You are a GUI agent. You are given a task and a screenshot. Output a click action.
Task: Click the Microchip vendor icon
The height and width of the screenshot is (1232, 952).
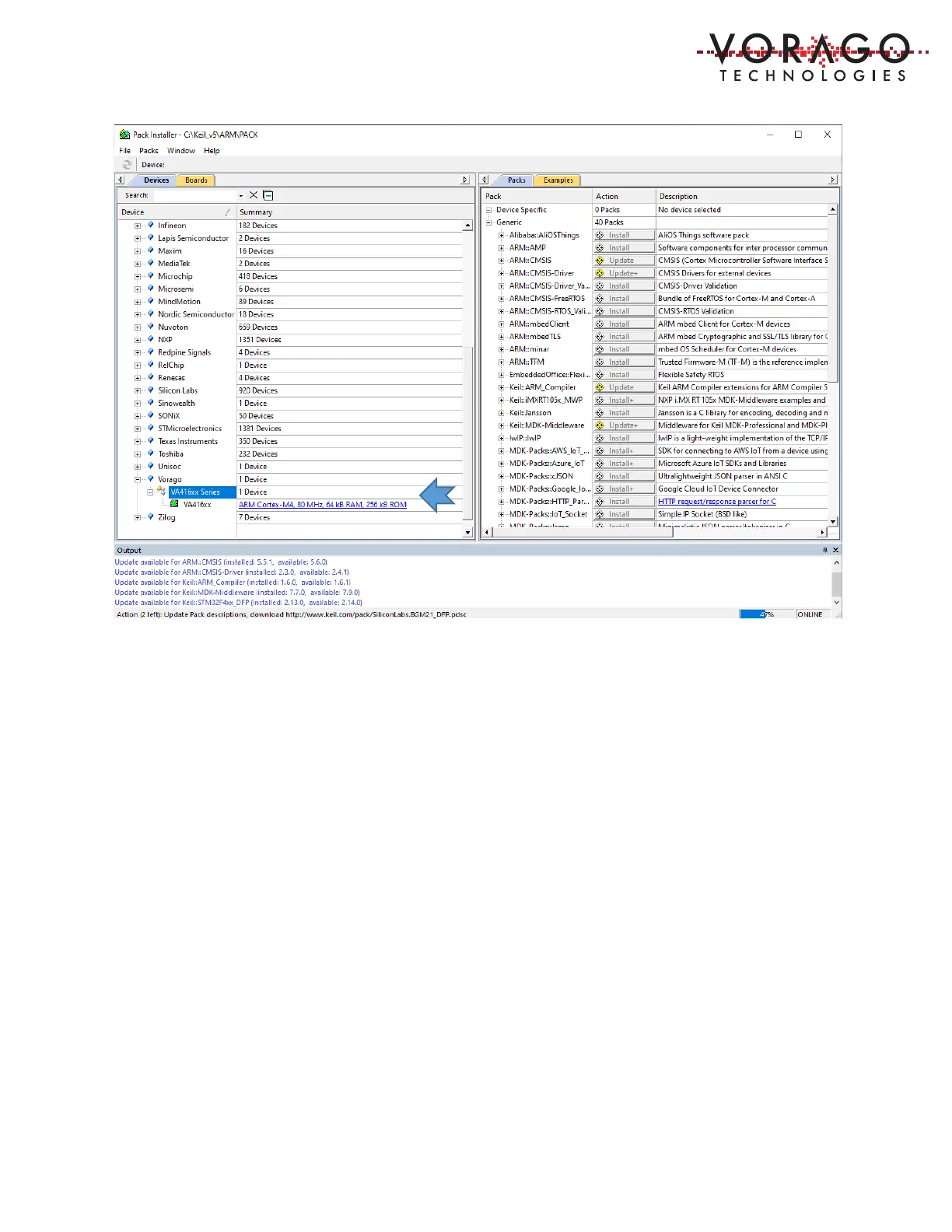151,275
